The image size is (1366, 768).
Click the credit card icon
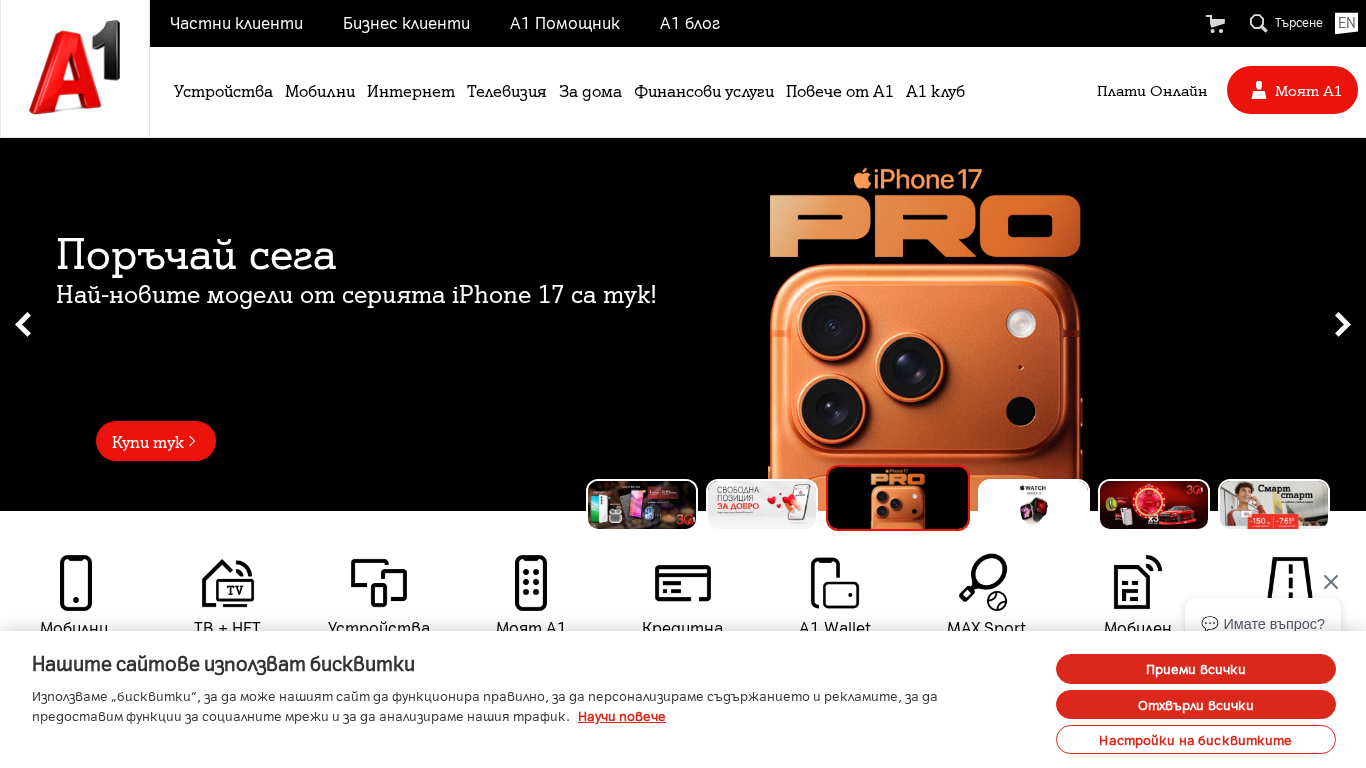(683, 583)
